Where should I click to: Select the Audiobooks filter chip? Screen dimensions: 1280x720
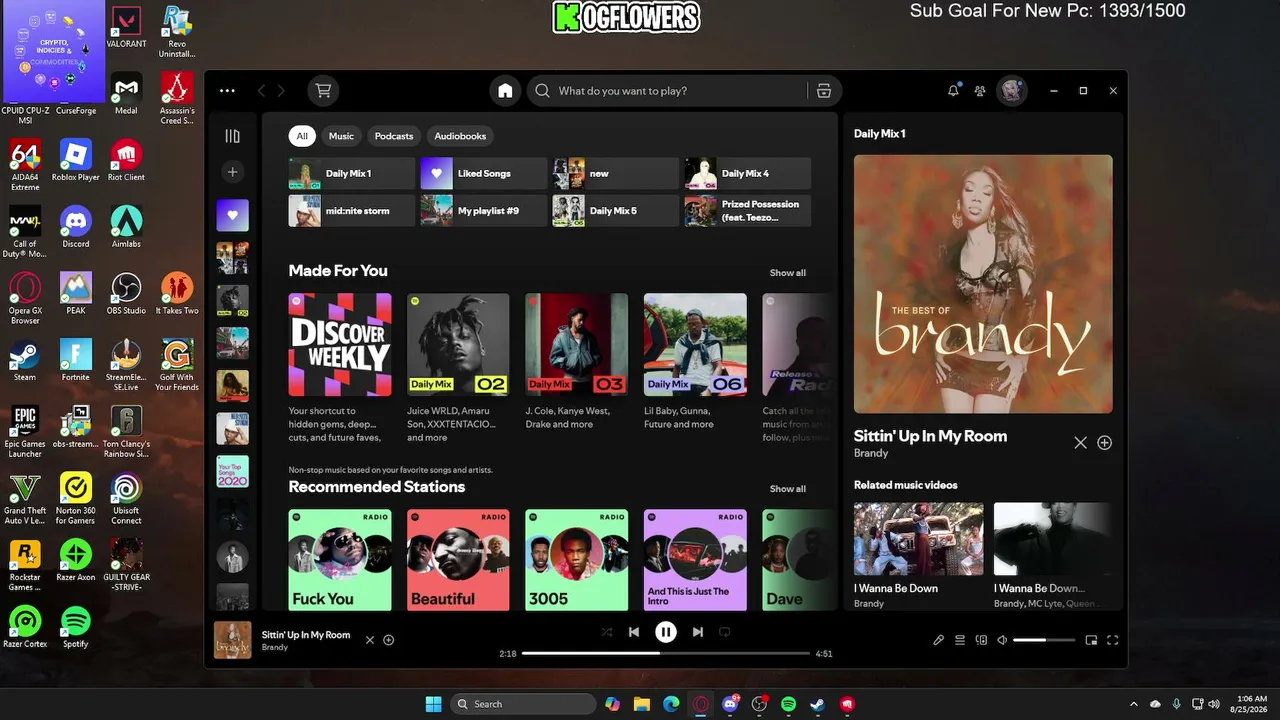[460, 136]
